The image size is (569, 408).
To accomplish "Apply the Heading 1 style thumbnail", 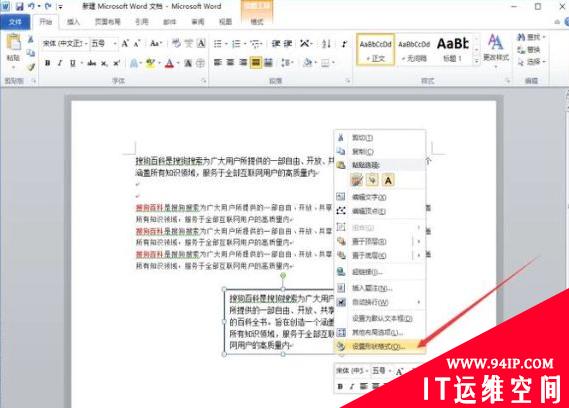I will pyautogui.click(x=453, y=49).
